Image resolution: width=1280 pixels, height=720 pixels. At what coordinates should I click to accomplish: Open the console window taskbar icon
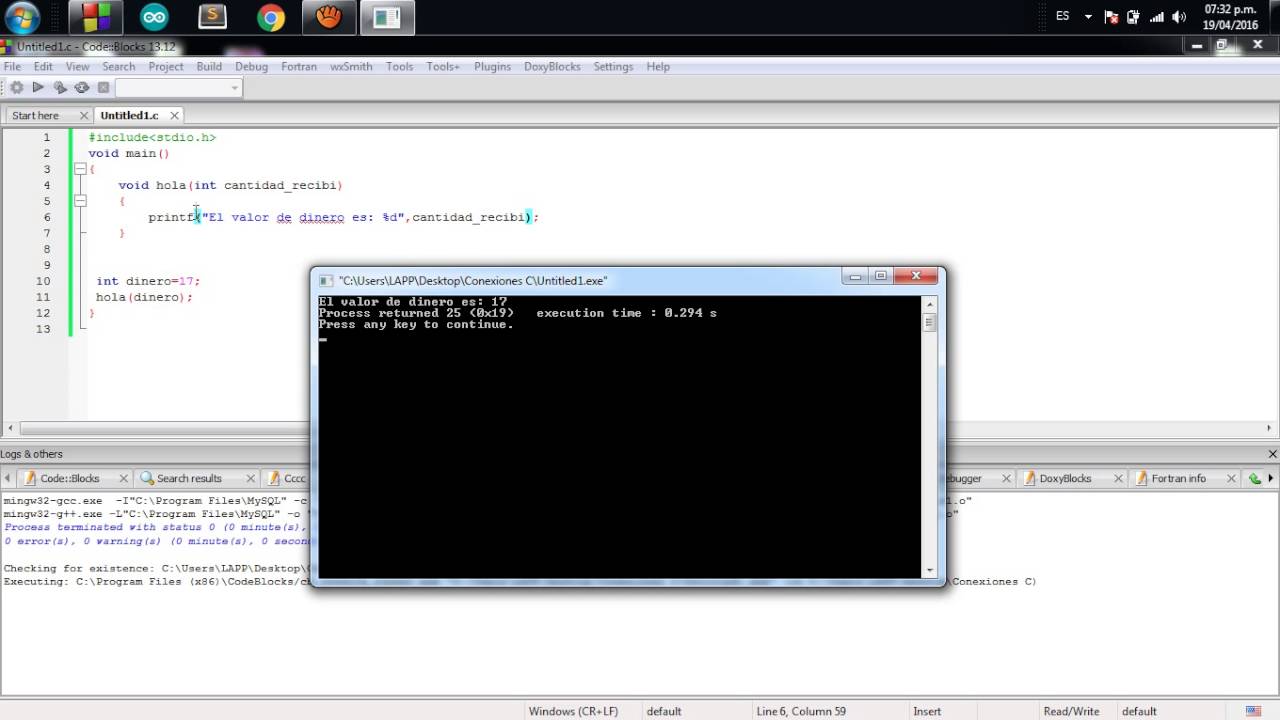point(387,17)
